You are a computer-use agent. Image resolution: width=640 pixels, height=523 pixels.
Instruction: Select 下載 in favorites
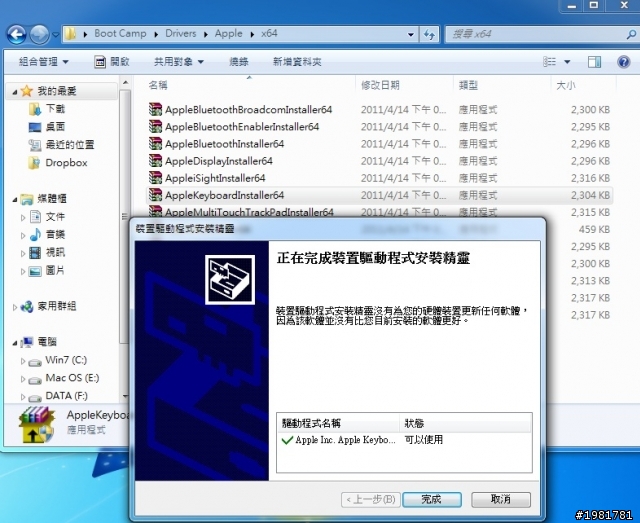point(55,109)
